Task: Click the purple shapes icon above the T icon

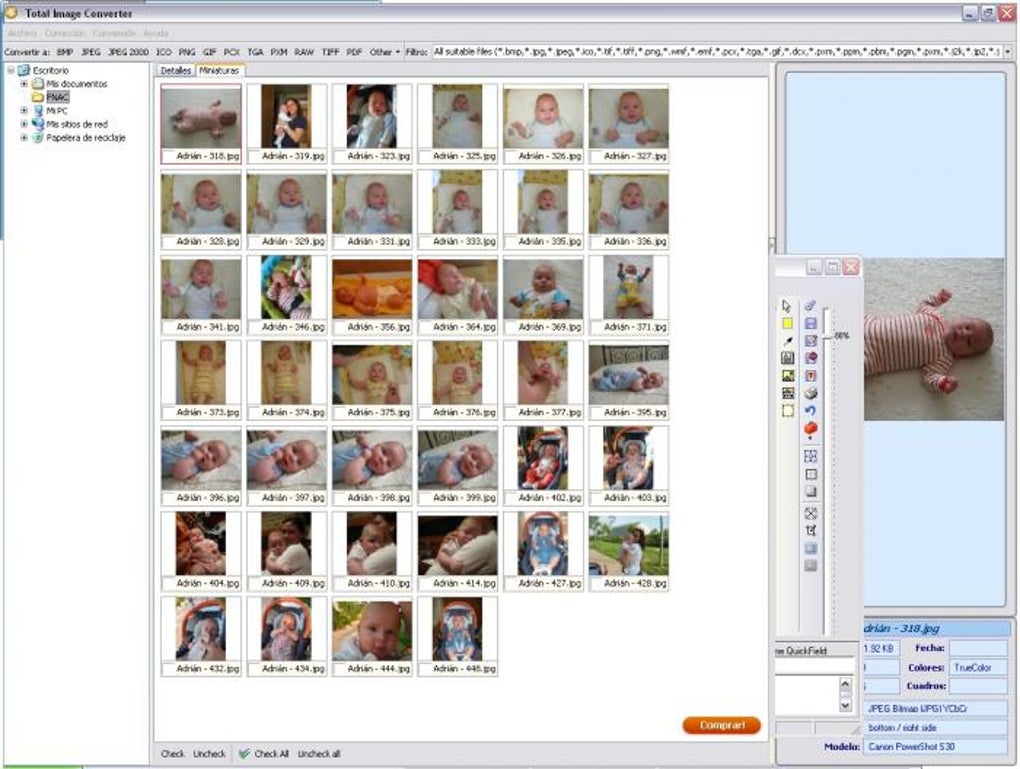Action: coord(810,358)
